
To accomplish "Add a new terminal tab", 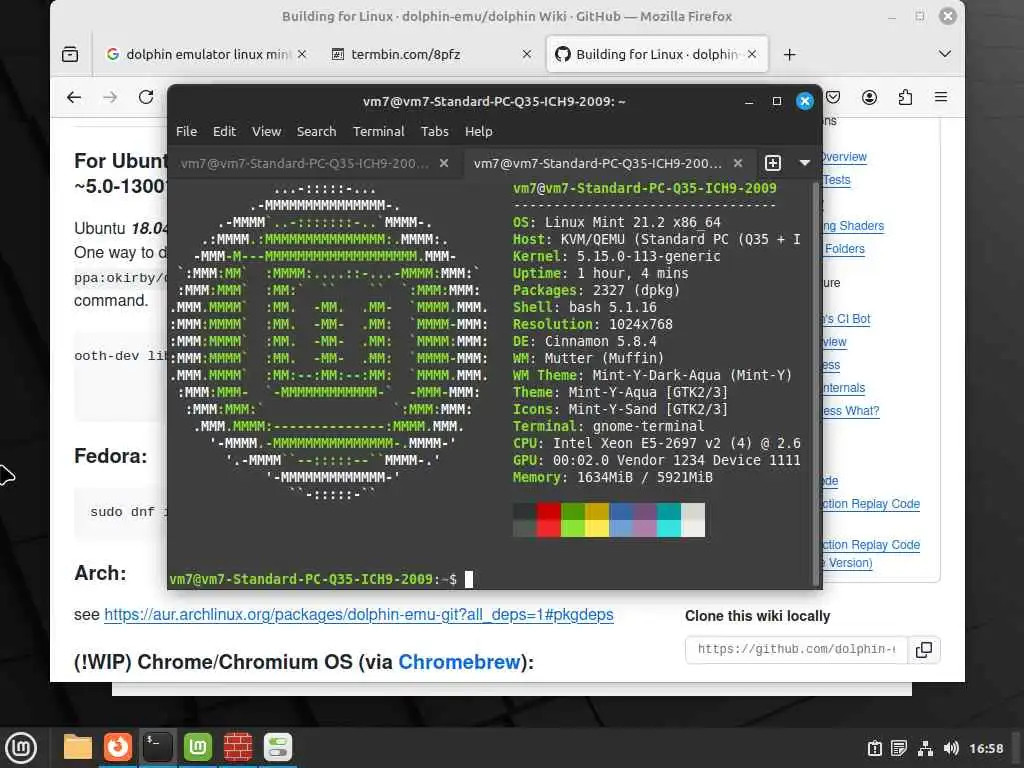I will click(773, 163).
